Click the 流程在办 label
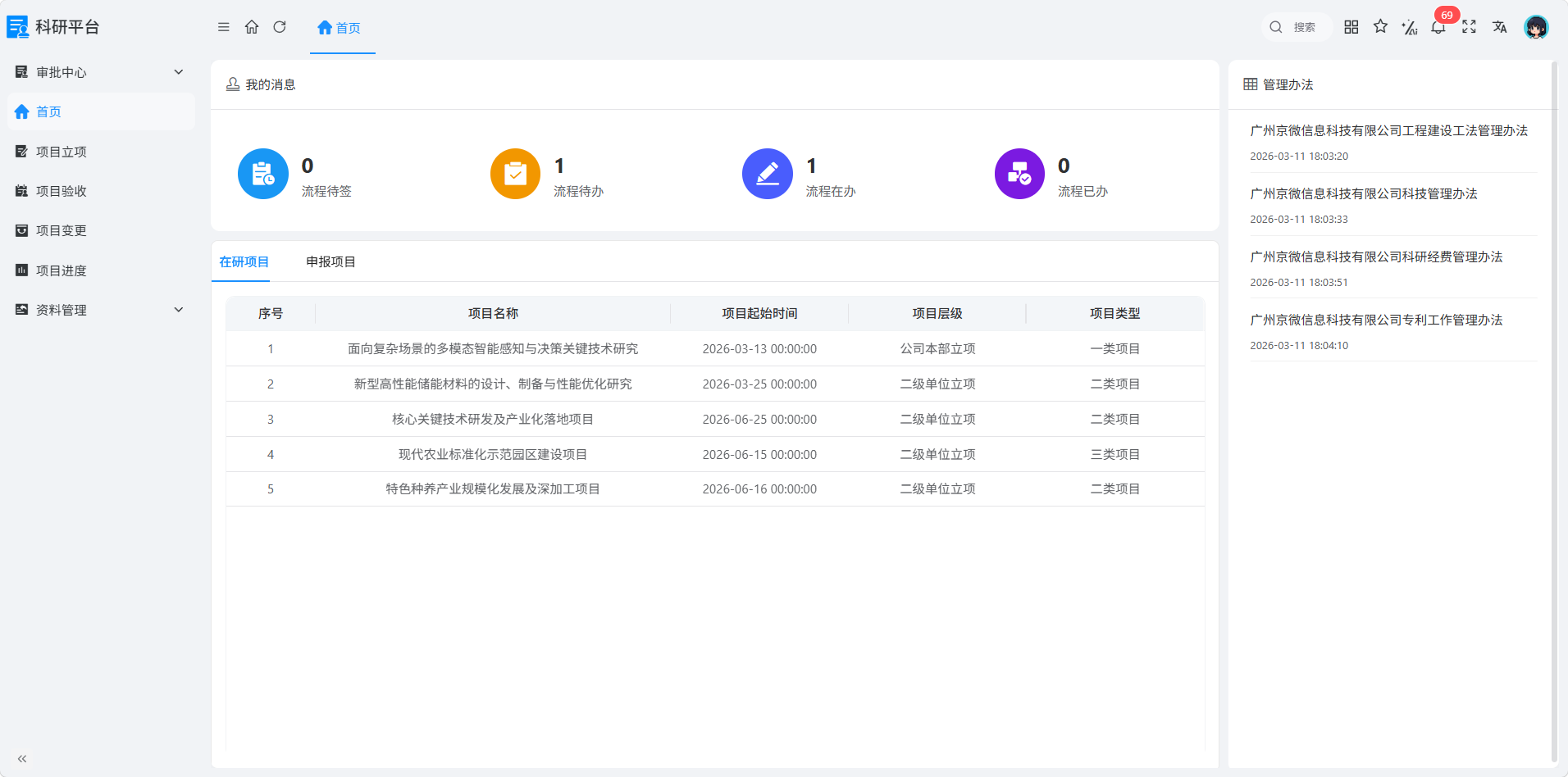 click(x=831, y=191)
